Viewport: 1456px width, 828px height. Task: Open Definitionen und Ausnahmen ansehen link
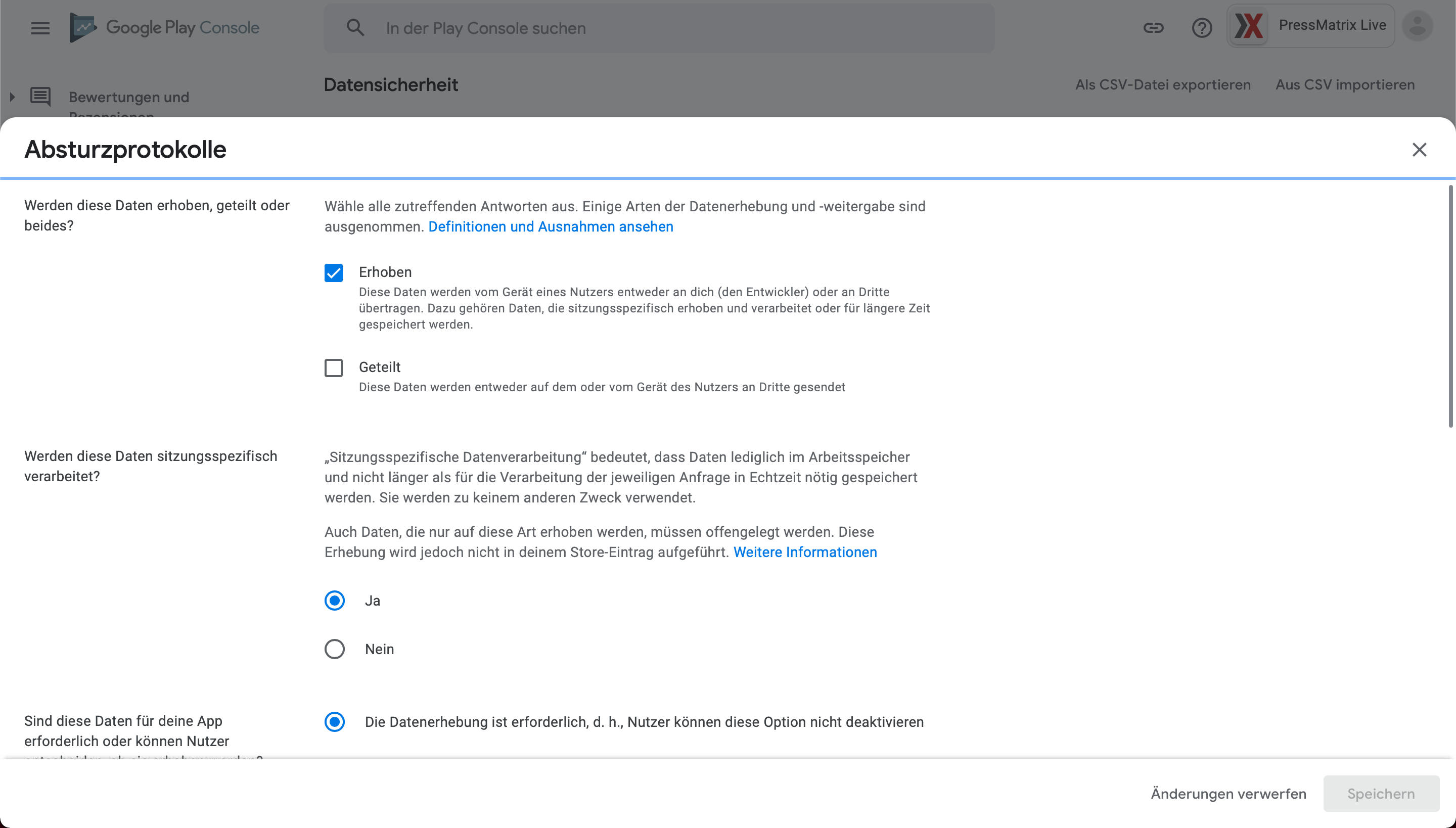click(551, 226)
